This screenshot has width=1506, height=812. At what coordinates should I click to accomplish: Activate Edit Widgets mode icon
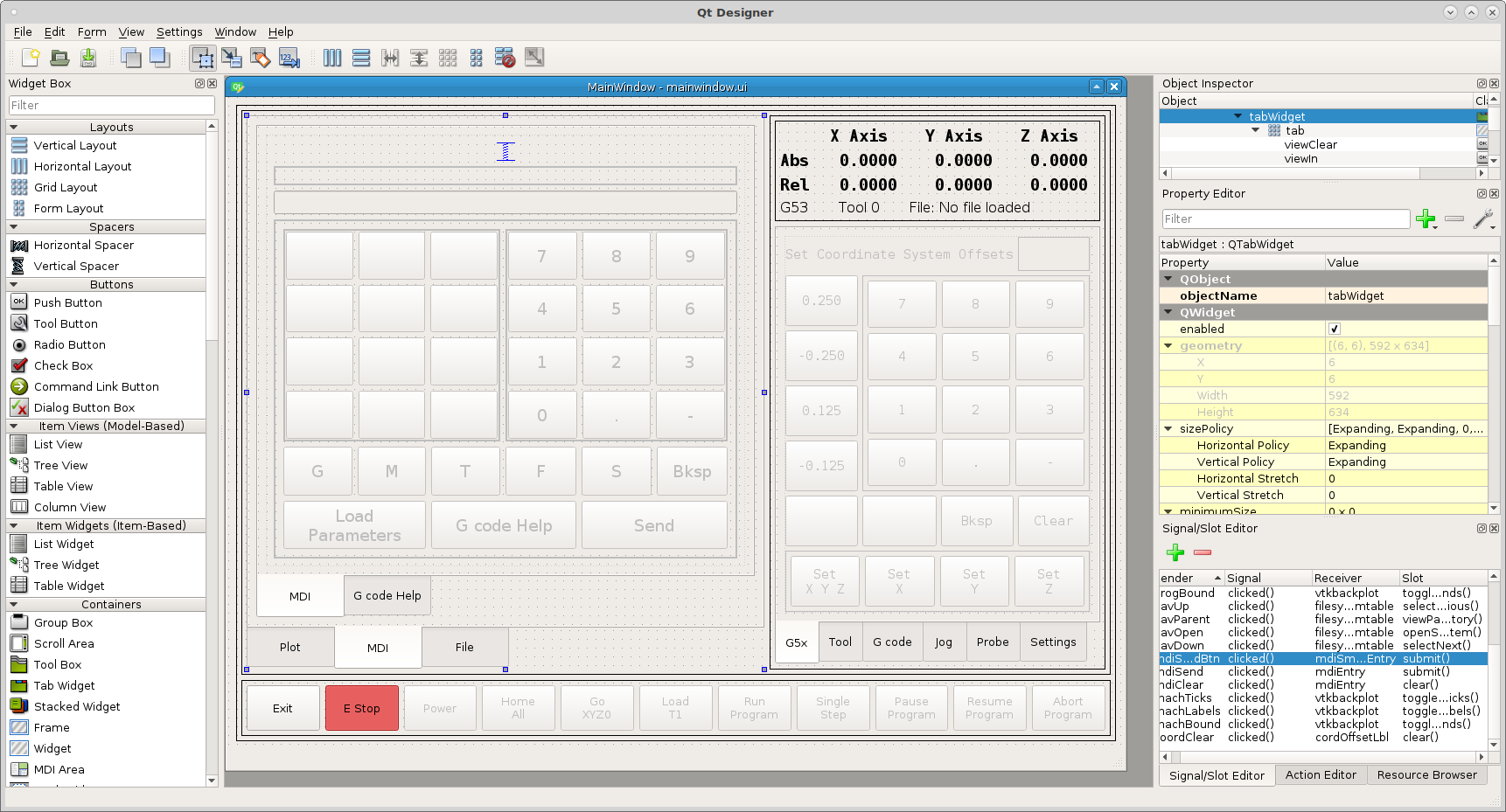click(203, 58)
